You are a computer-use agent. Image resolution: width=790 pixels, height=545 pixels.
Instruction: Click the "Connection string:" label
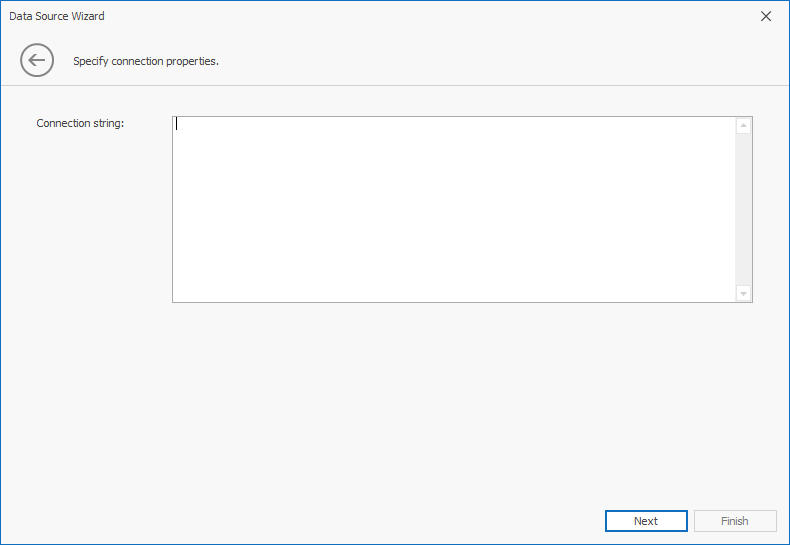[x=80, y=123]
